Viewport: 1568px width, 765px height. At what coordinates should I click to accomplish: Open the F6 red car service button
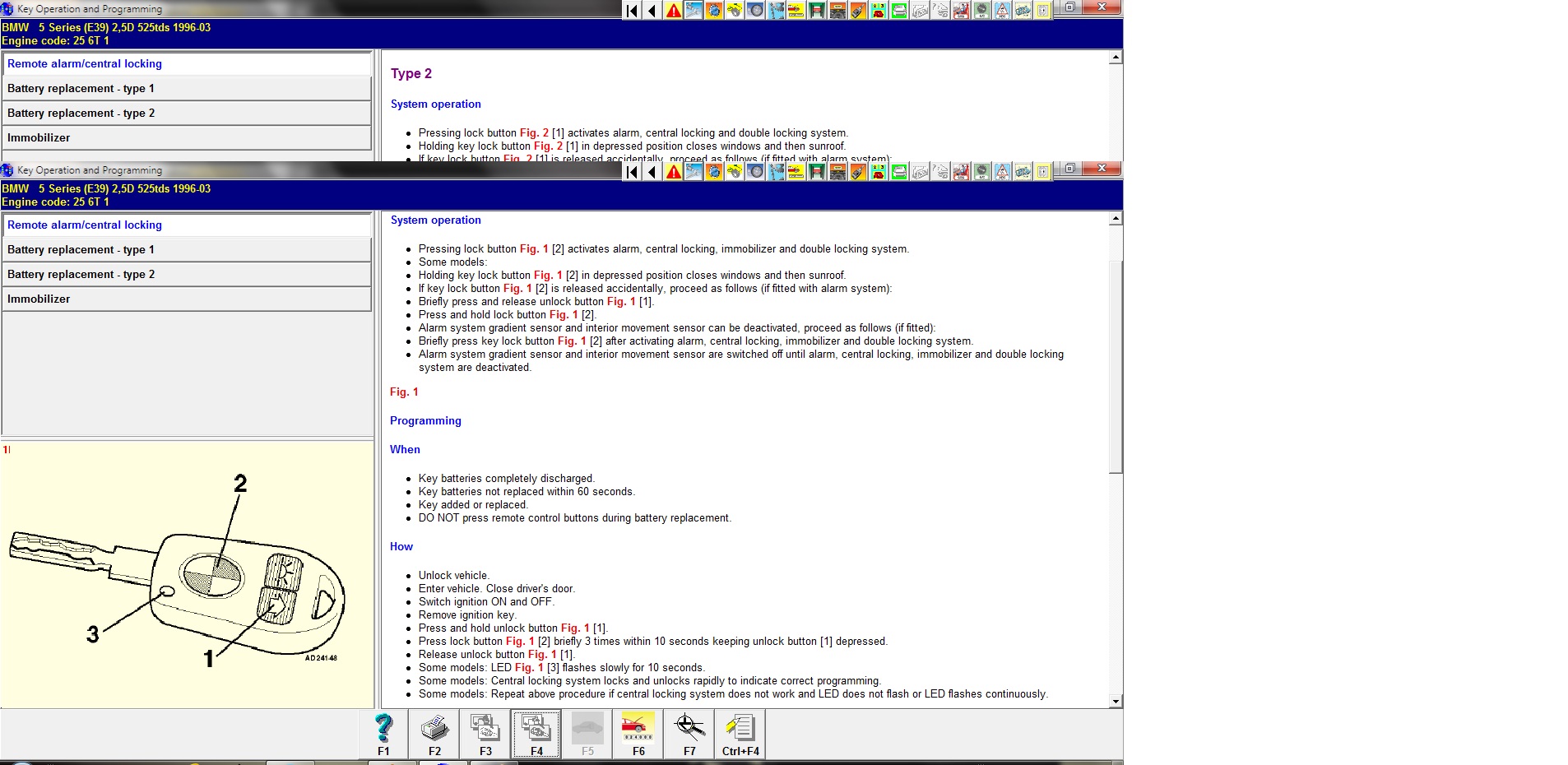(x=638, y=733)
